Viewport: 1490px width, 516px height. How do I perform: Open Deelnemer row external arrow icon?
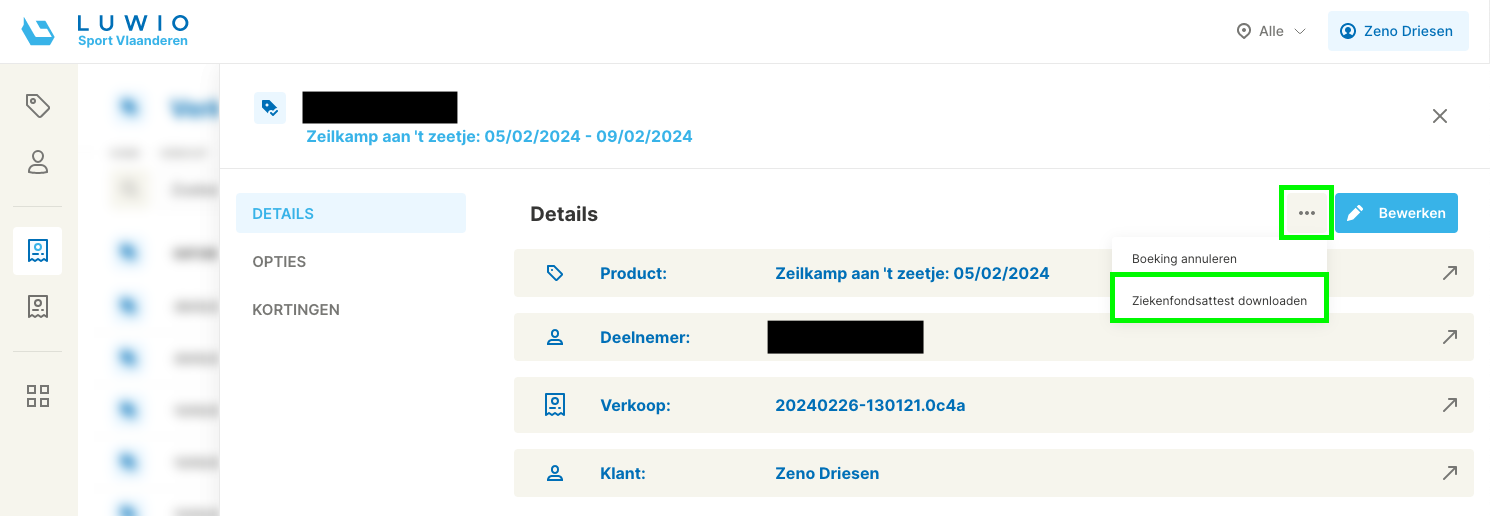(1449, 337)
